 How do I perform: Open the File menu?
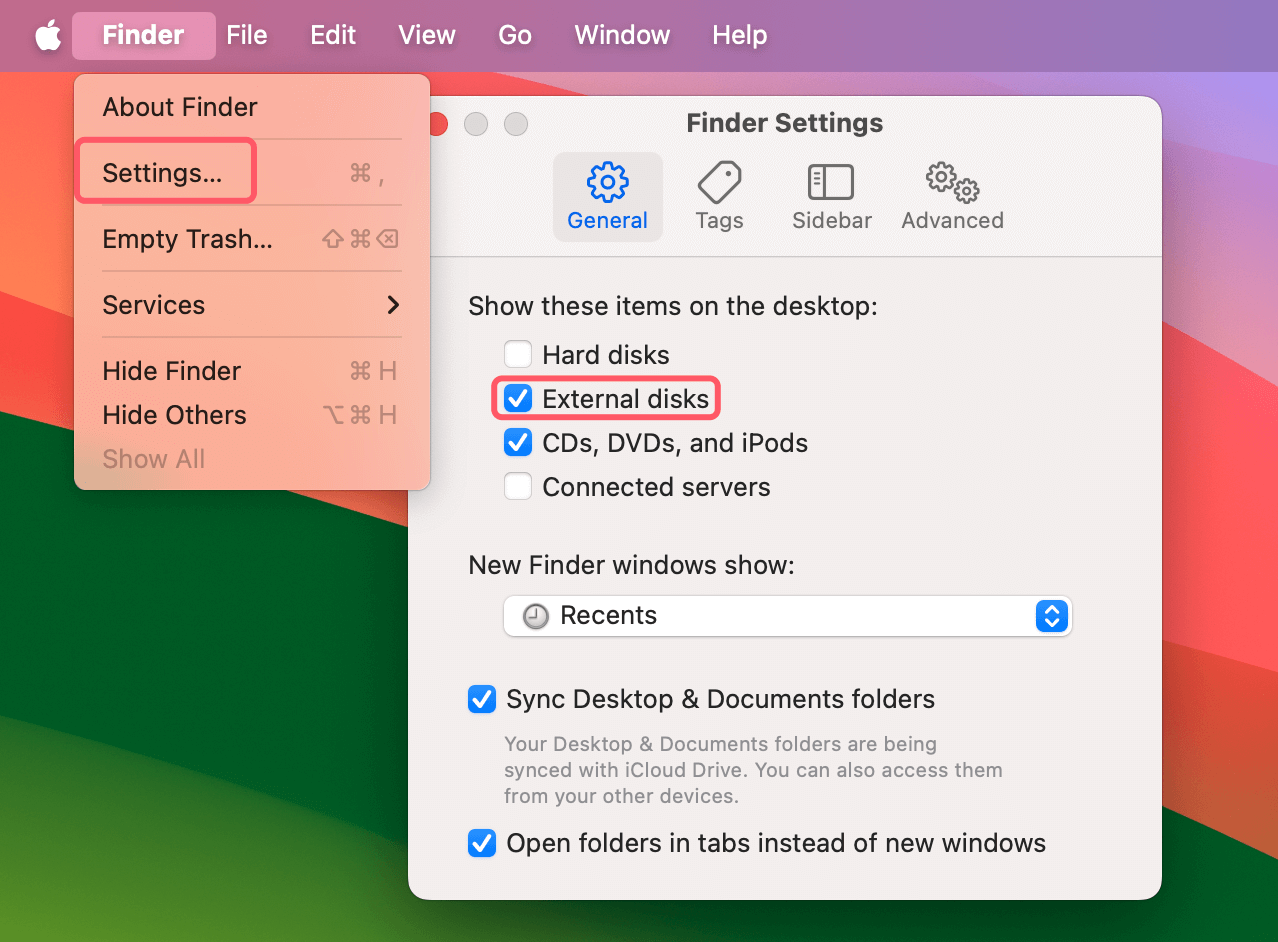point(246,35)
